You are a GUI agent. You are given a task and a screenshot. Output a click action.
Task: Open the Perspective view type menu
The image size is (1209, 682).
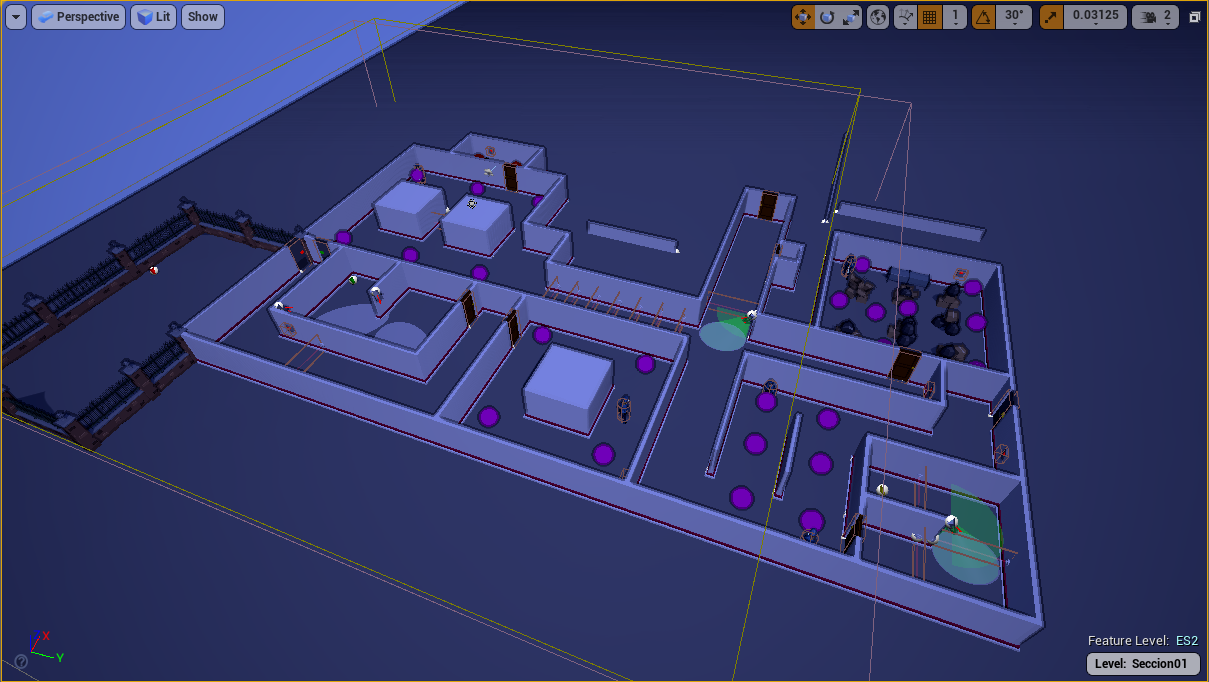(x=78, y=17)
